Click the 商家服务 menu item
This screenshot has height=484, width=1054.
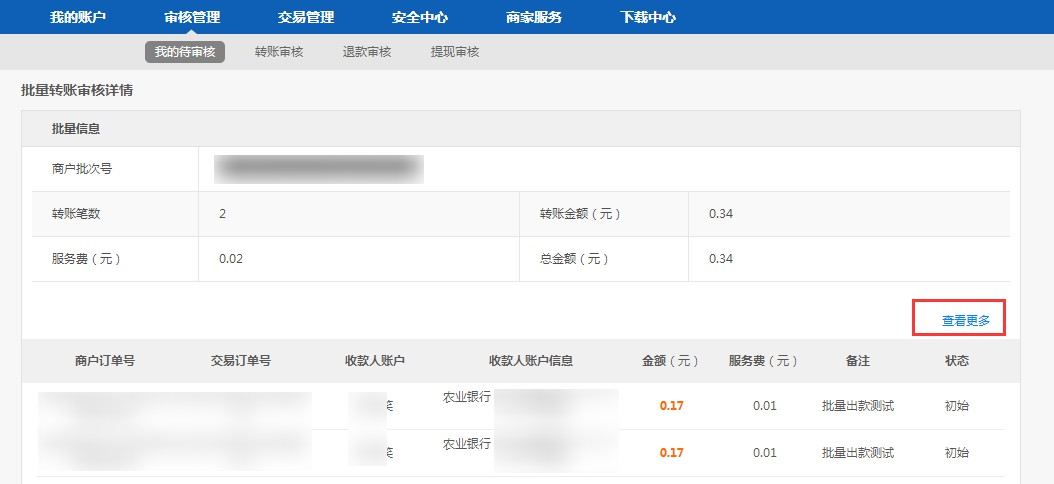point(534,17)
